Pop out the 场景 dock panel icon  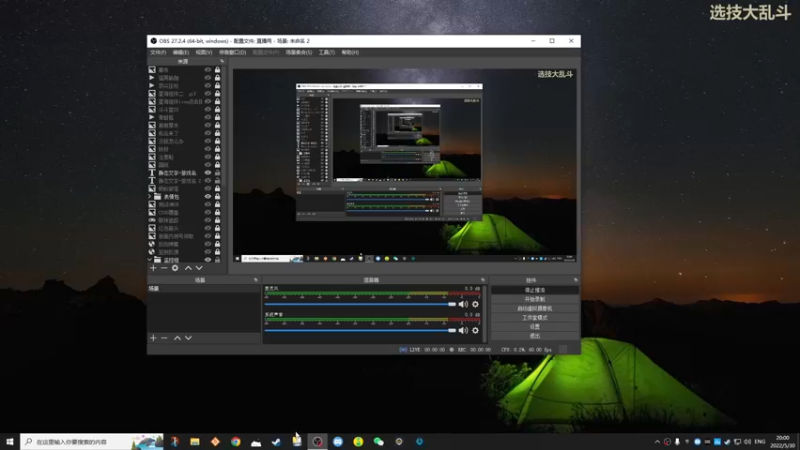click(256, 280)
